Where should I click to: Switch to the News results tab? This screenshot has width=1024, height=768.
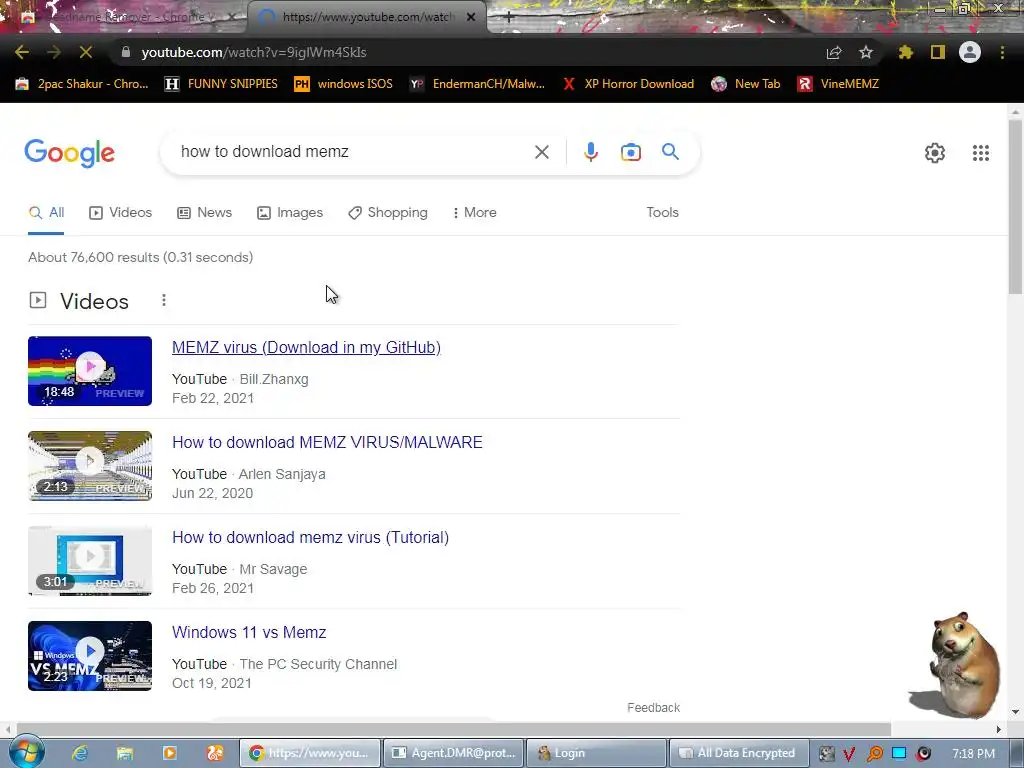[204, 212]
